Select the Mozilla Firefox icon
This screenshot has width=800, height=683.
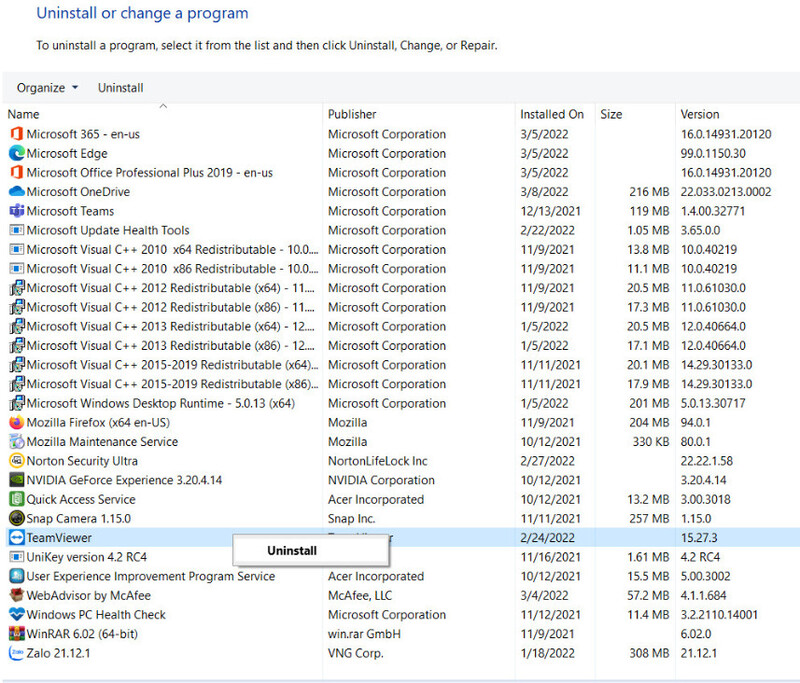click(x=16, y=422)
